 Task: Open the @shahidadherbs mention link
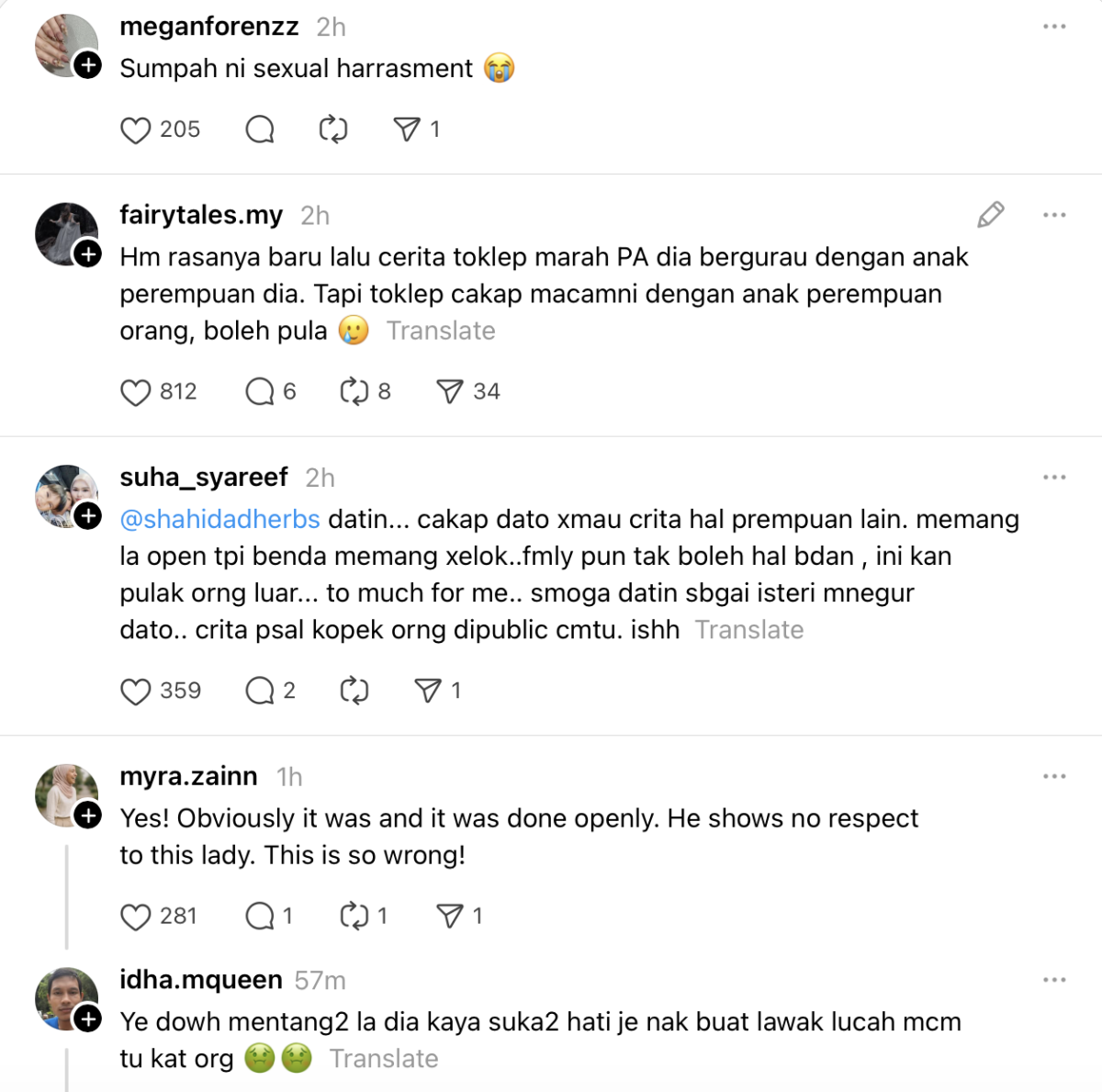tap(220, 520)
